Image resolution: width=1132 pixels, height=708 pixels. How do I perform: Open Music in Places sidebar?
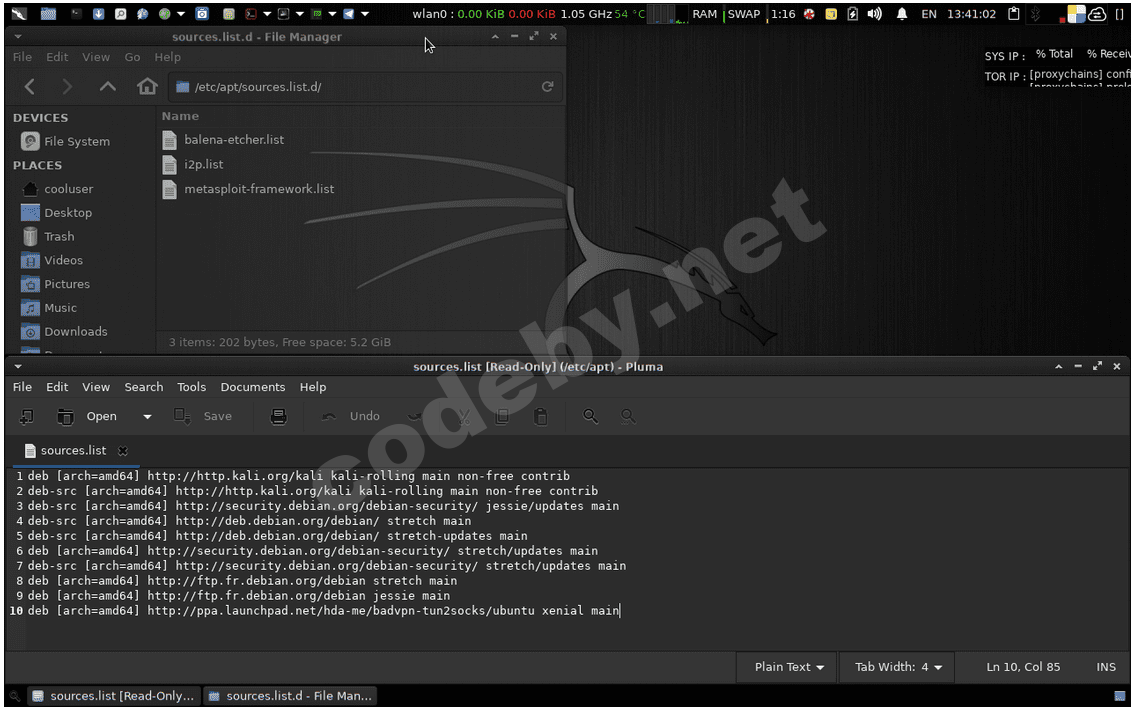[x=50, y=308]
